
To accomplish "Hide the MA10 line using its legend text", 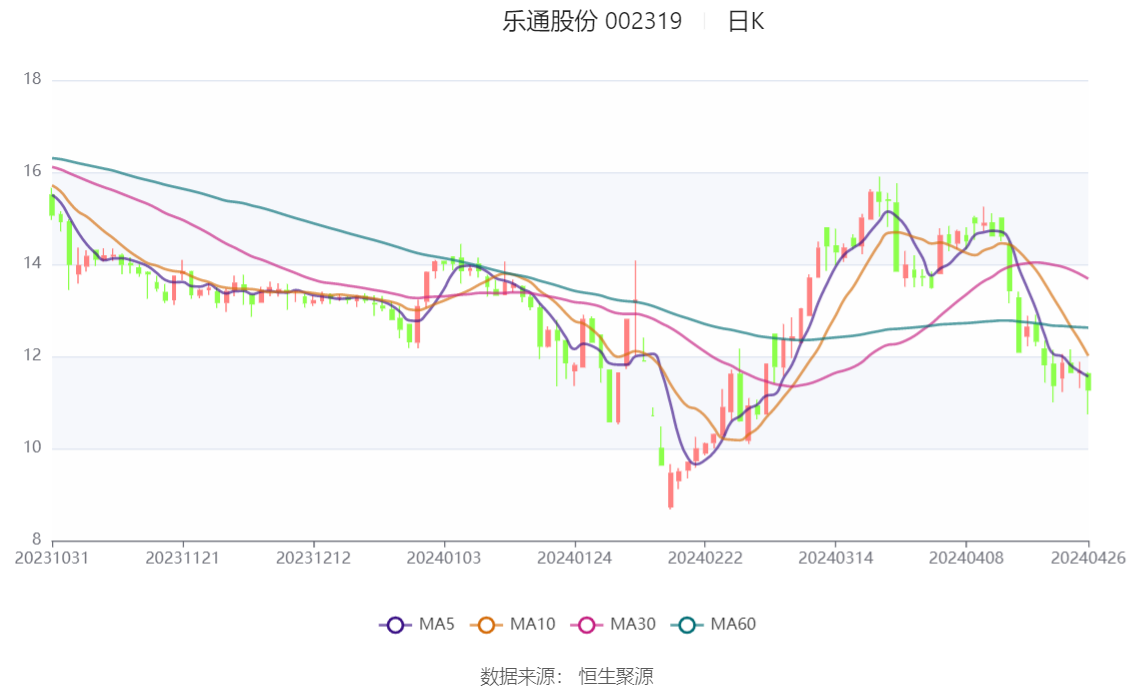I will pos(532,625).
